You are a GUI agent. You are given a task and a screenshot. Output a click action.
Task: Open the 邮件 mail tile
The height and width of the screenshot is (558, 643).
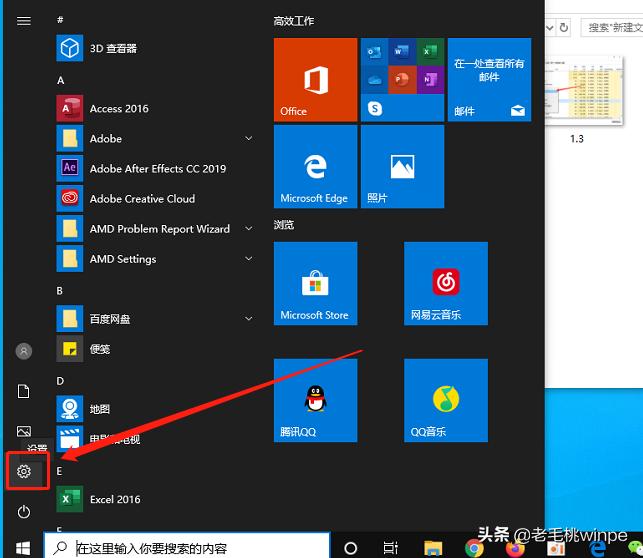(489, 80)
